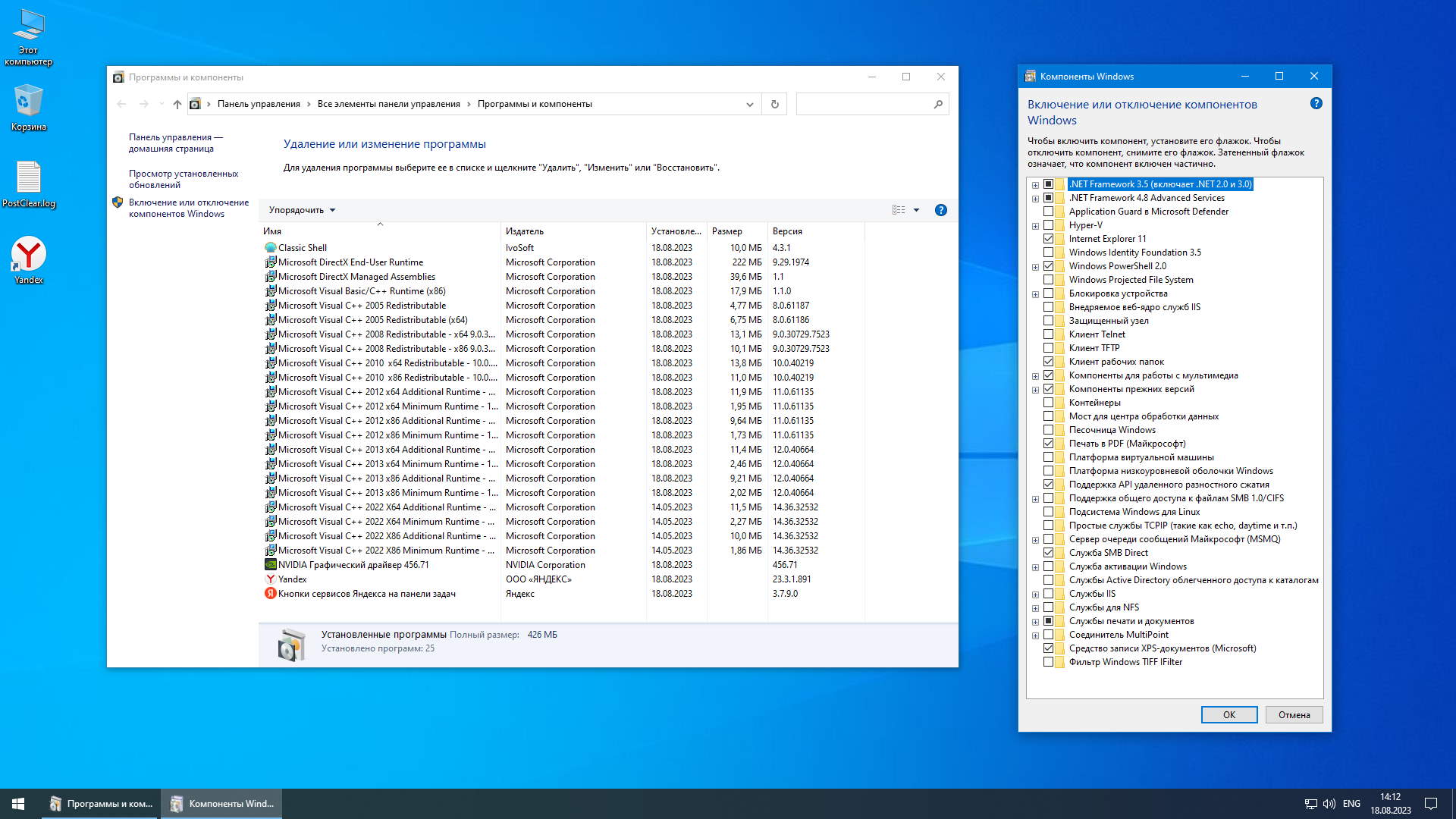Image resolution: width=1456 pixels, height=819 pixels.
Task: Check Песочница Windows checkbox
Action: (x=1048, y=430)
